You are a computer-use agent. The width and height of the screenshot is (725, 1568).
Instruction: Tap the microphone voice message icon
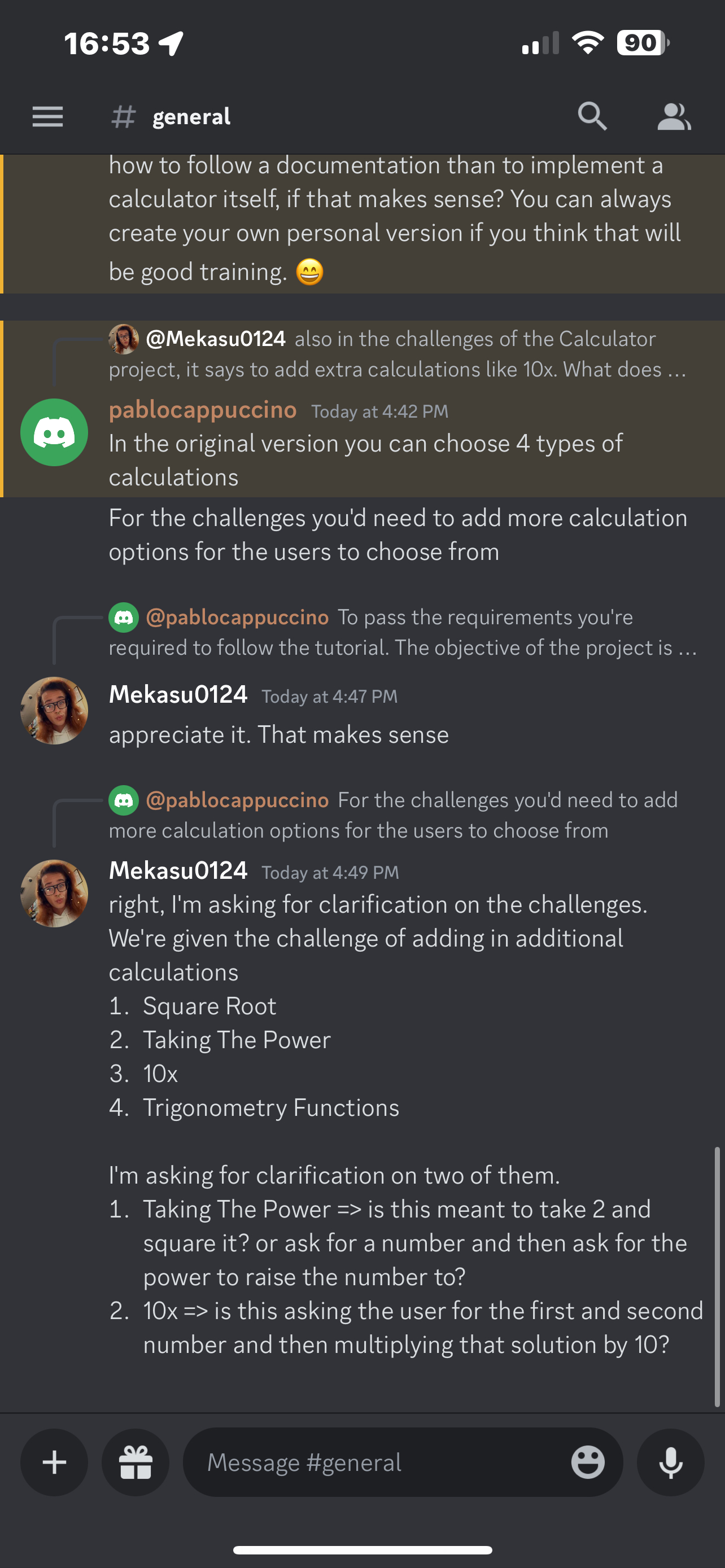[x=670, y=1462]
